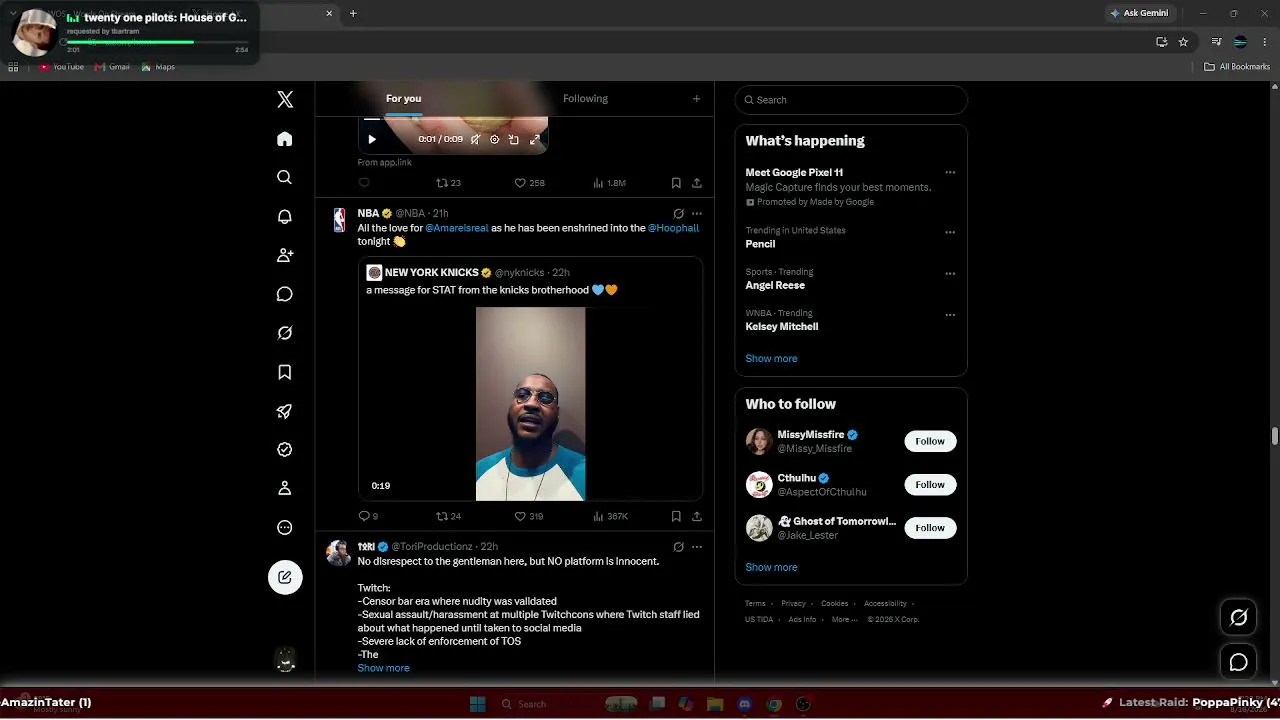Screen dimensions: 1280x720
Task: Like the NBA post with 319 likes
Action: pyautogui.click(x=529, y=516)
